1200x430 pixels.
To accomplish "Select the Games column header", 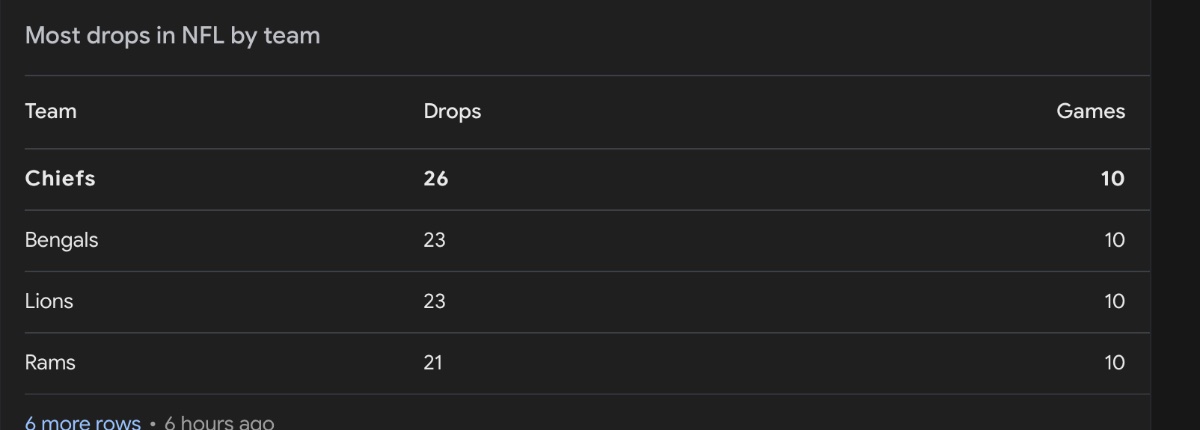I will click(1090, 111).
